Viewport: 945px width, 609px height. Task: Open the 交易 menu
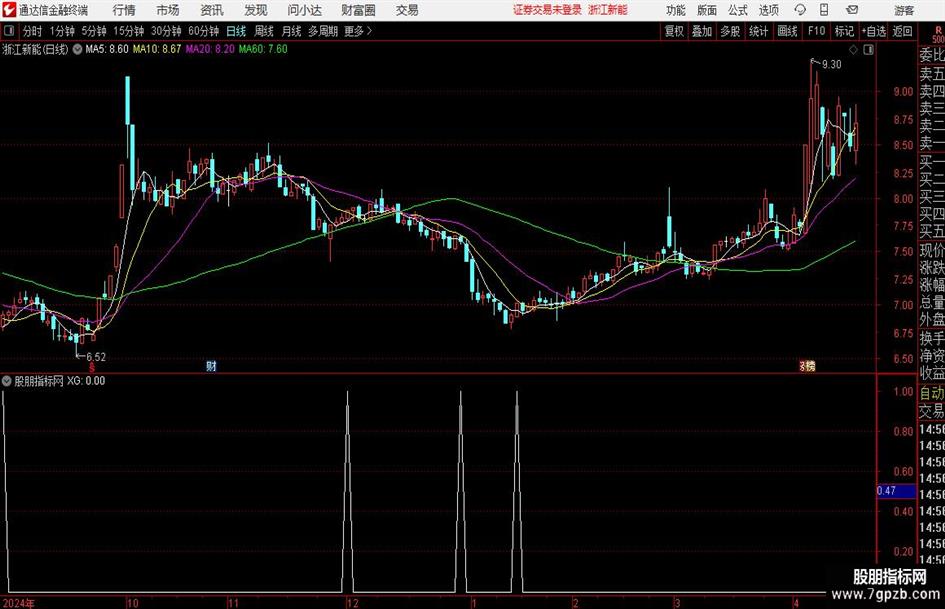pyautogui.click(x=407, y=10)
